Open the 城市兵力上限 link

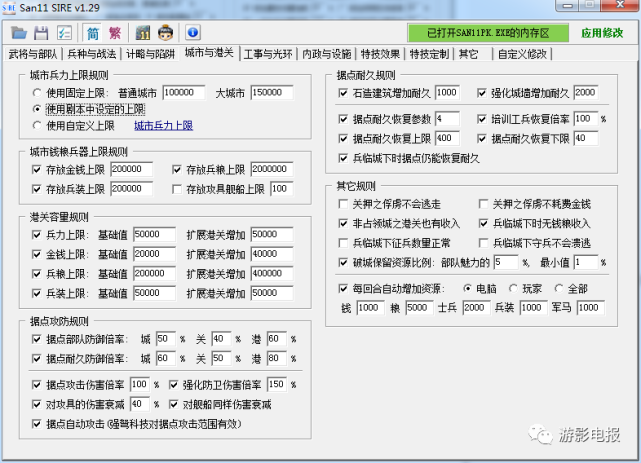[164, 126]
